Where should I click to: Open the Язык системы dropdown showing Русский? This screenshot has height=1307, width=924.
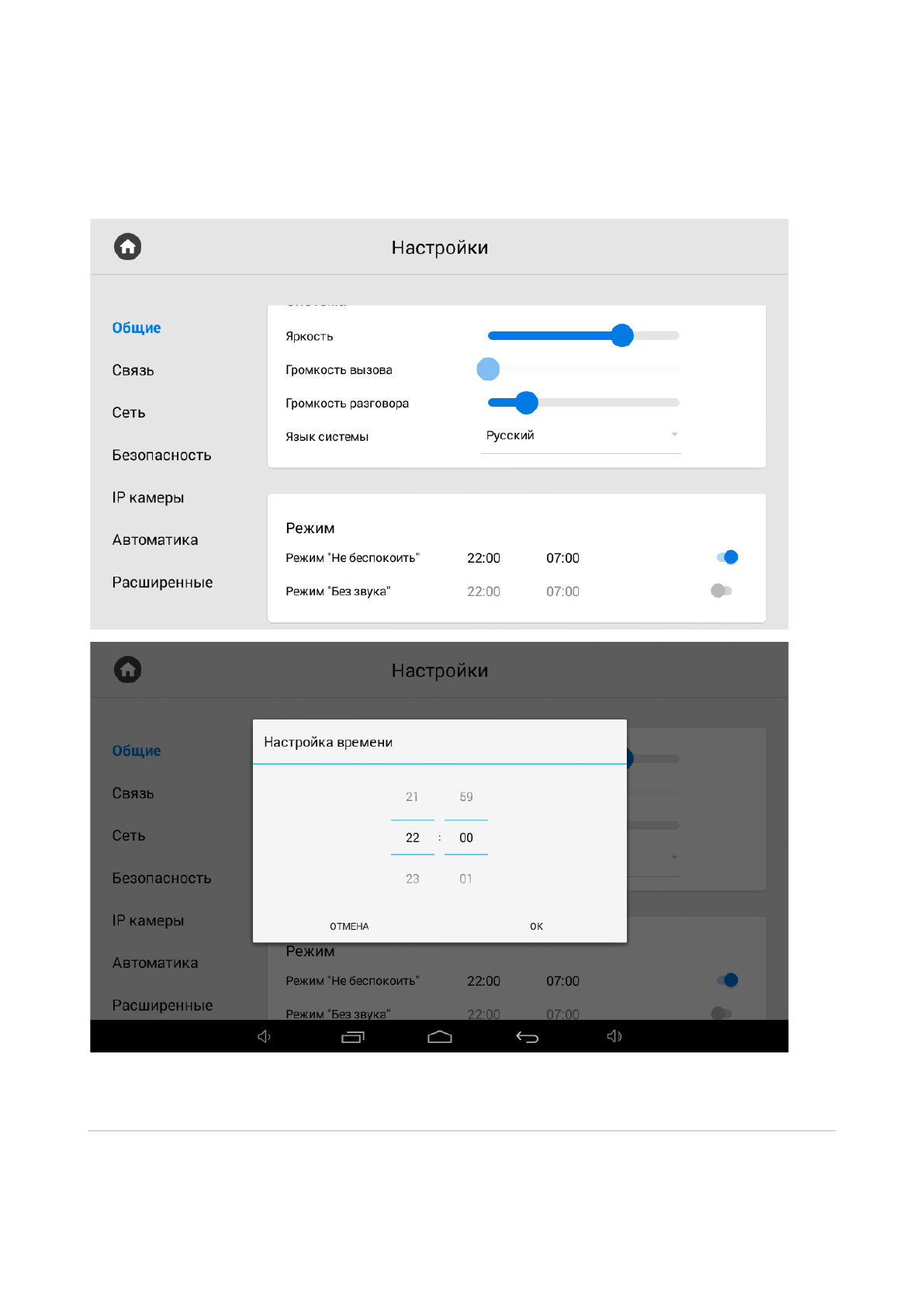pos(580,435)
